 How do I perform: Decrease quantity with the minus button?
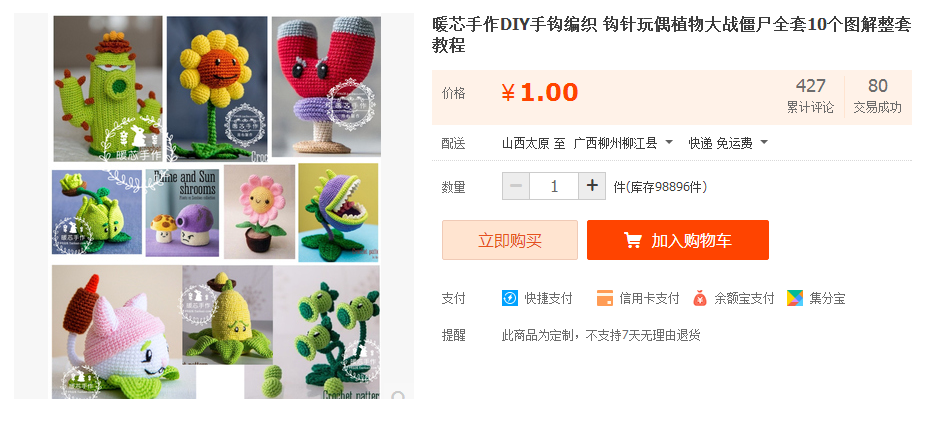516,186
